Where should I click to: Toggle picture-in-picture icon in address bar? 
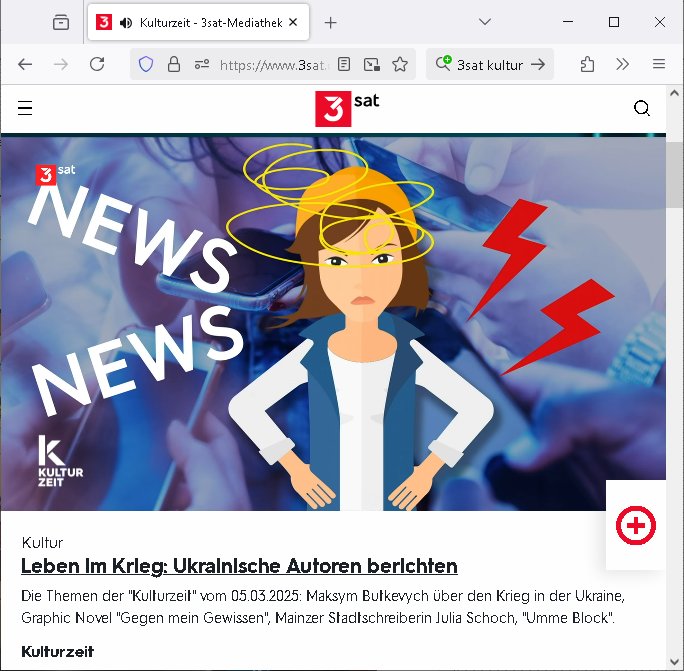point(372,64)
